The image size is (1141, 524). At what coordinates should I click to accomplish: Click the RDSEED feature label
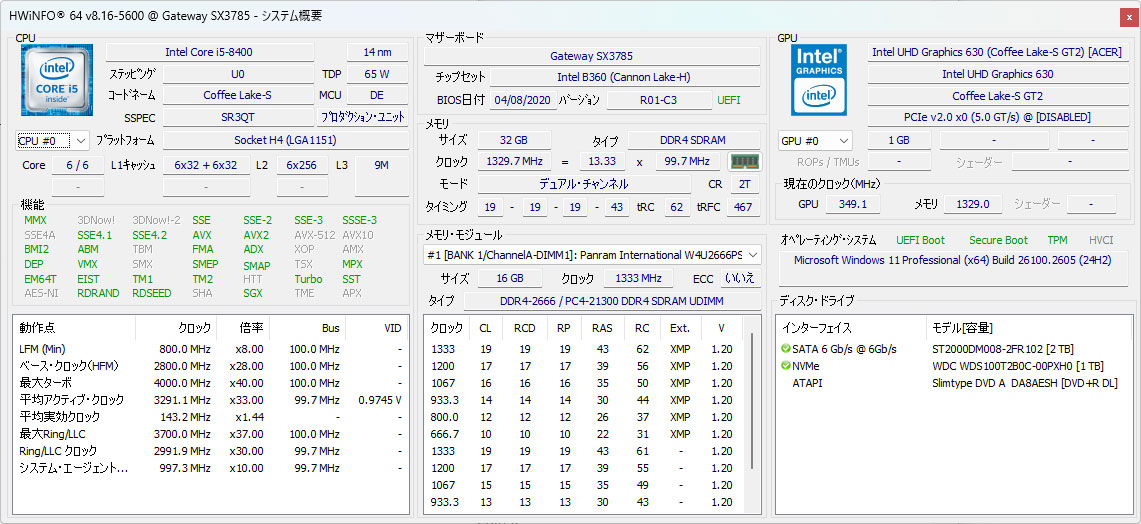tap(152, 293)
